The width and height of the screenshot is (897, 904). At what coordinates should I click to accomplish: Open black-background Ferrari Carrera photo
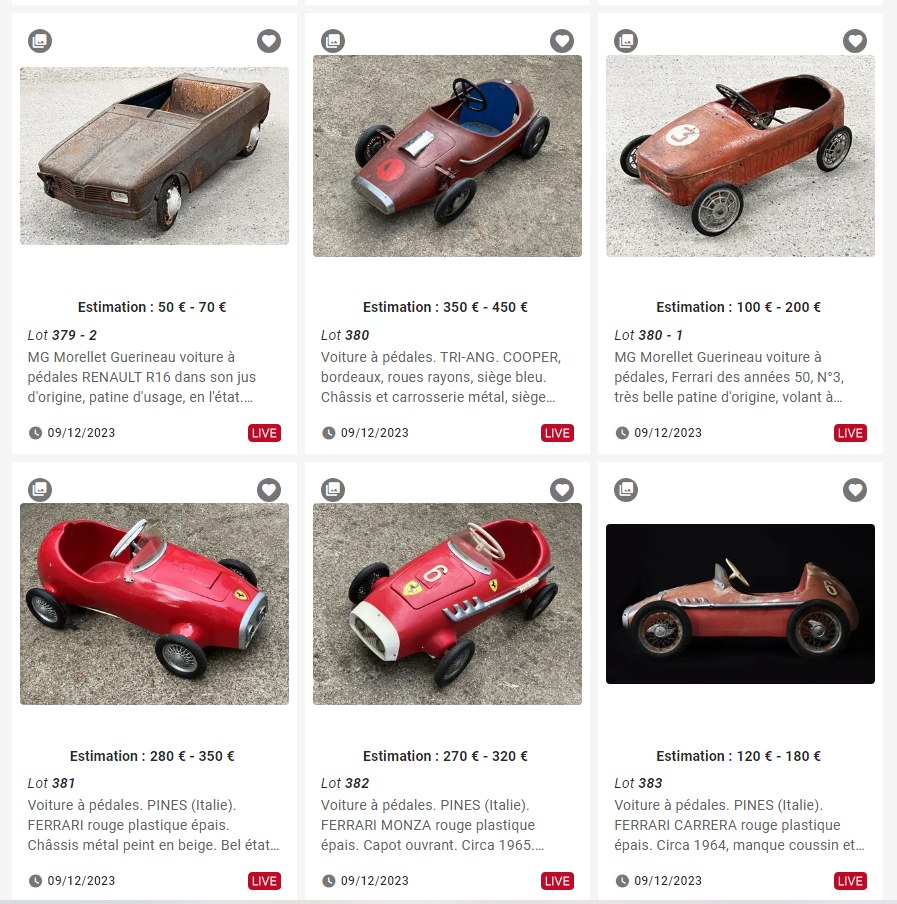pos(740,604)
